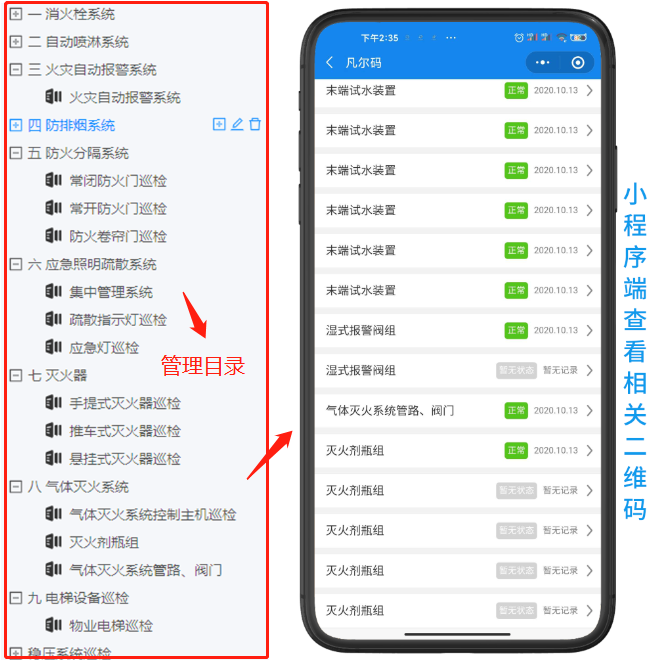
Task: Select 物业电梯巡检 in the tree
Action: [x=111, y=625]
